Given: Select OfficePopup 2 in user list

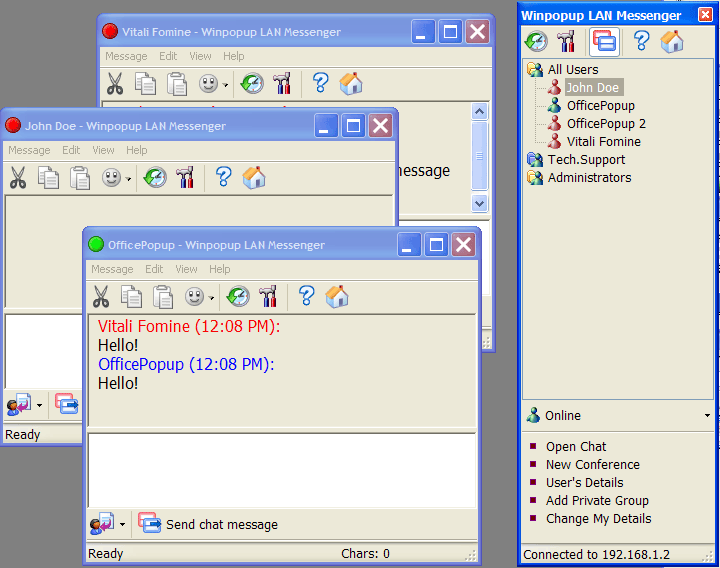Looking at the screenshot, I should click(x=606, y=124).
